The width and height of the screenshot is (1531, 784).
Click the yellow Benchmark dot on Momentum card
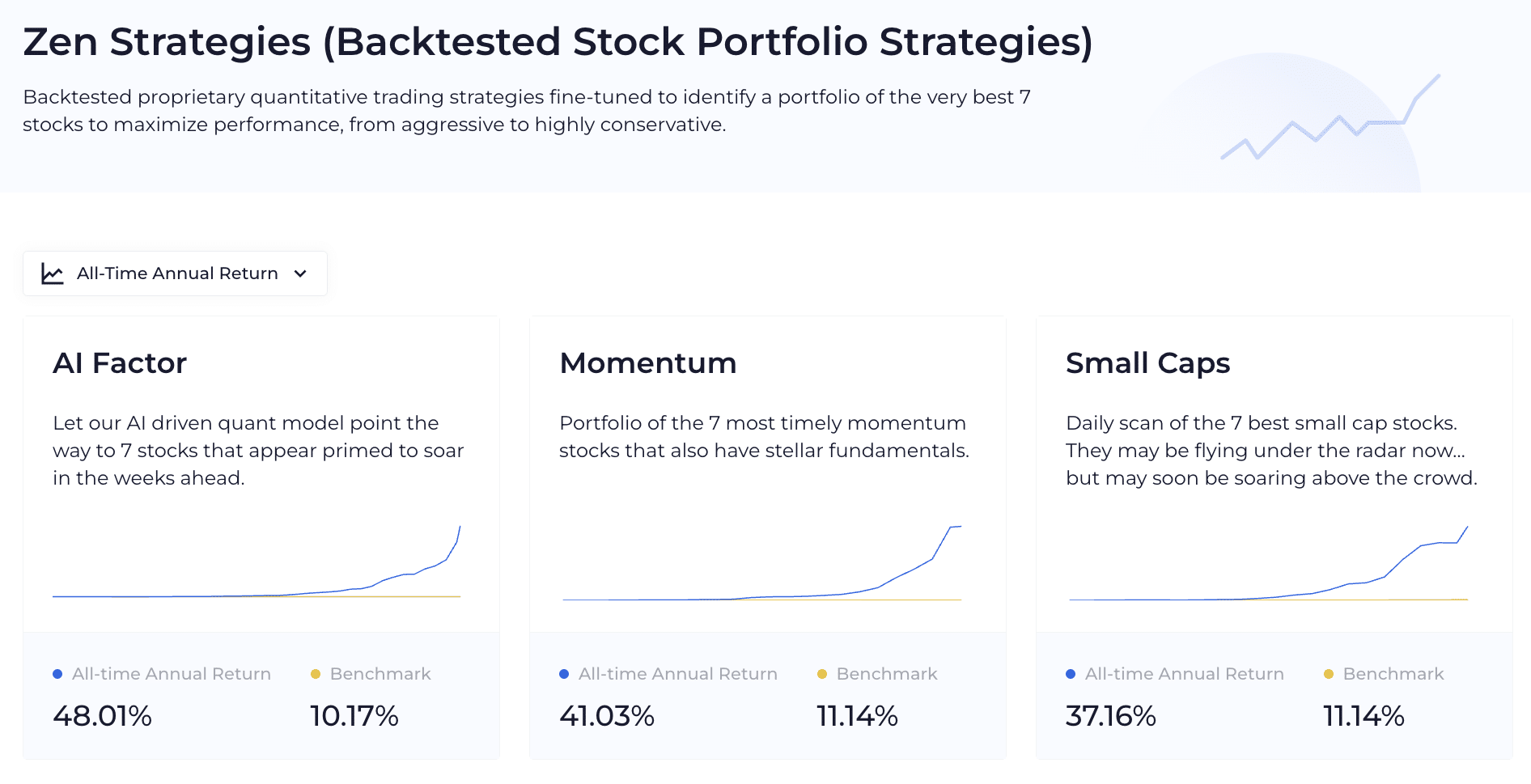pyautogui.click(x=821, y=673)
